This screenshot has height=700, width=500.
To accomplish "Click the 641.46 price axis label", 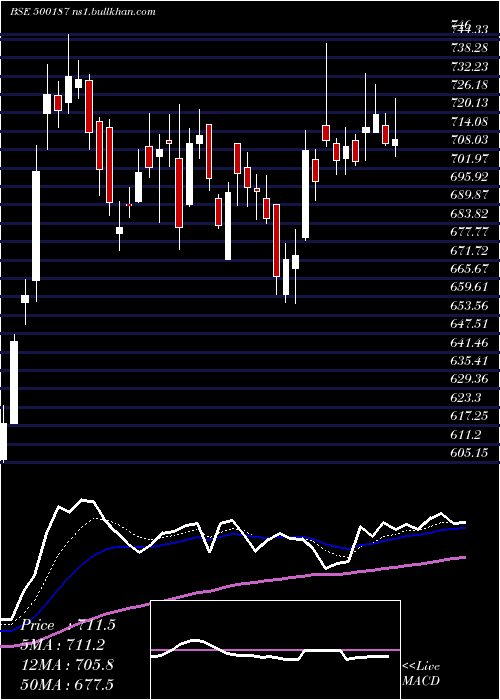I will point(470,342).
